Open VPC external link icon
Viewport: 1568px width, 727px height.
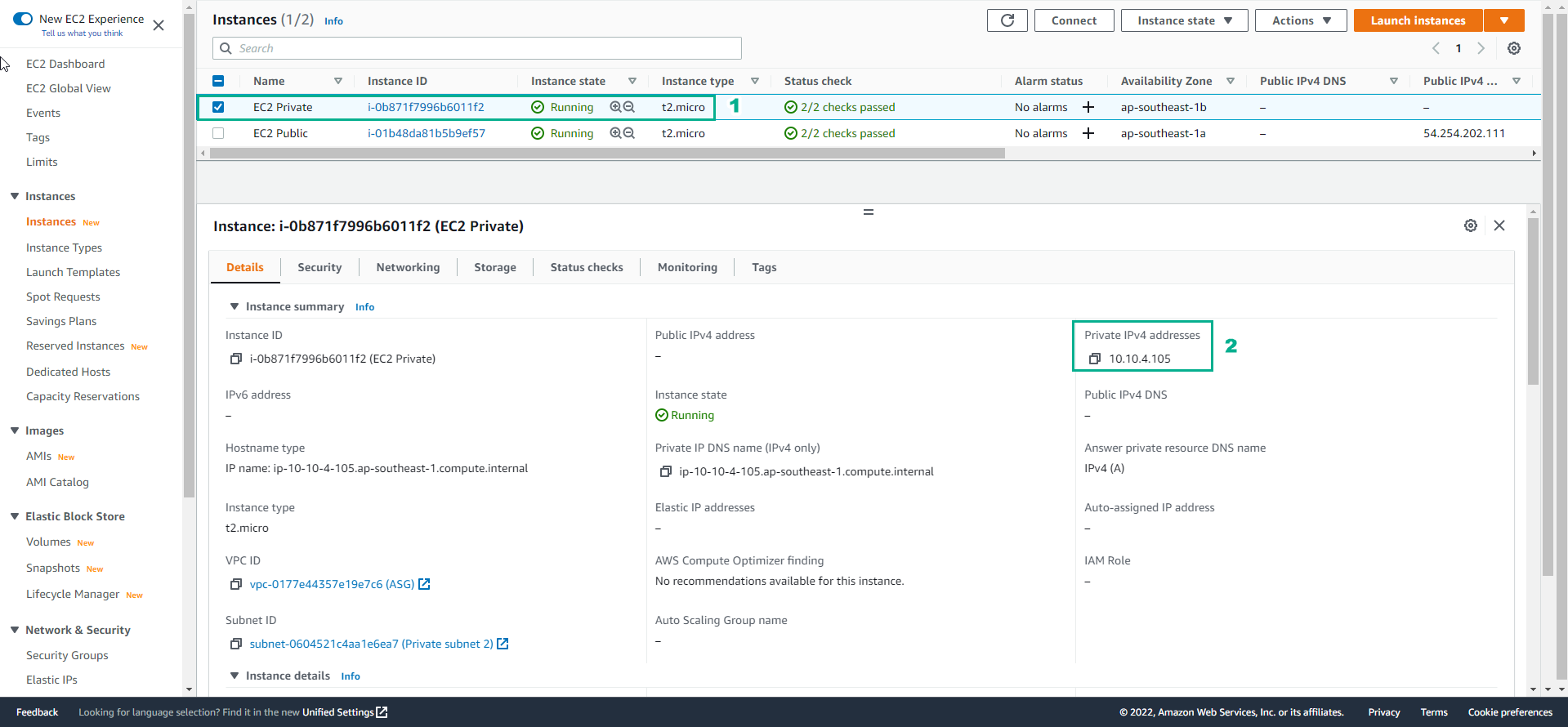[424, 584]
